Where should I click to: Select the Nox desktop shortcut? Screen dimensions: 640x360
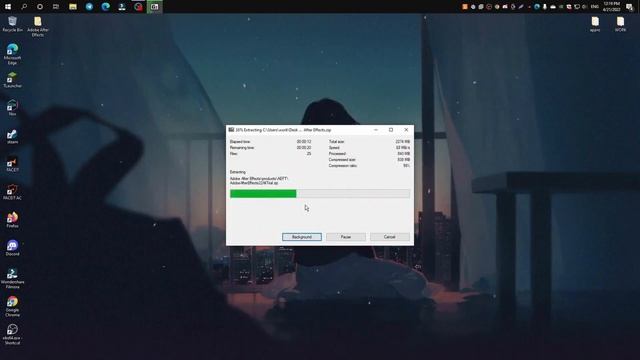click(12, 108)
